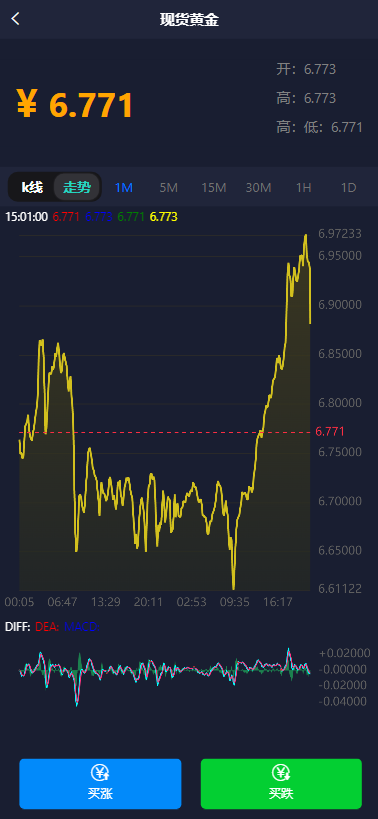The width and height of the screenshot is (378, 819).
Task: Click the yen icon on 买涨 button
Action: [x=100, y=772]
